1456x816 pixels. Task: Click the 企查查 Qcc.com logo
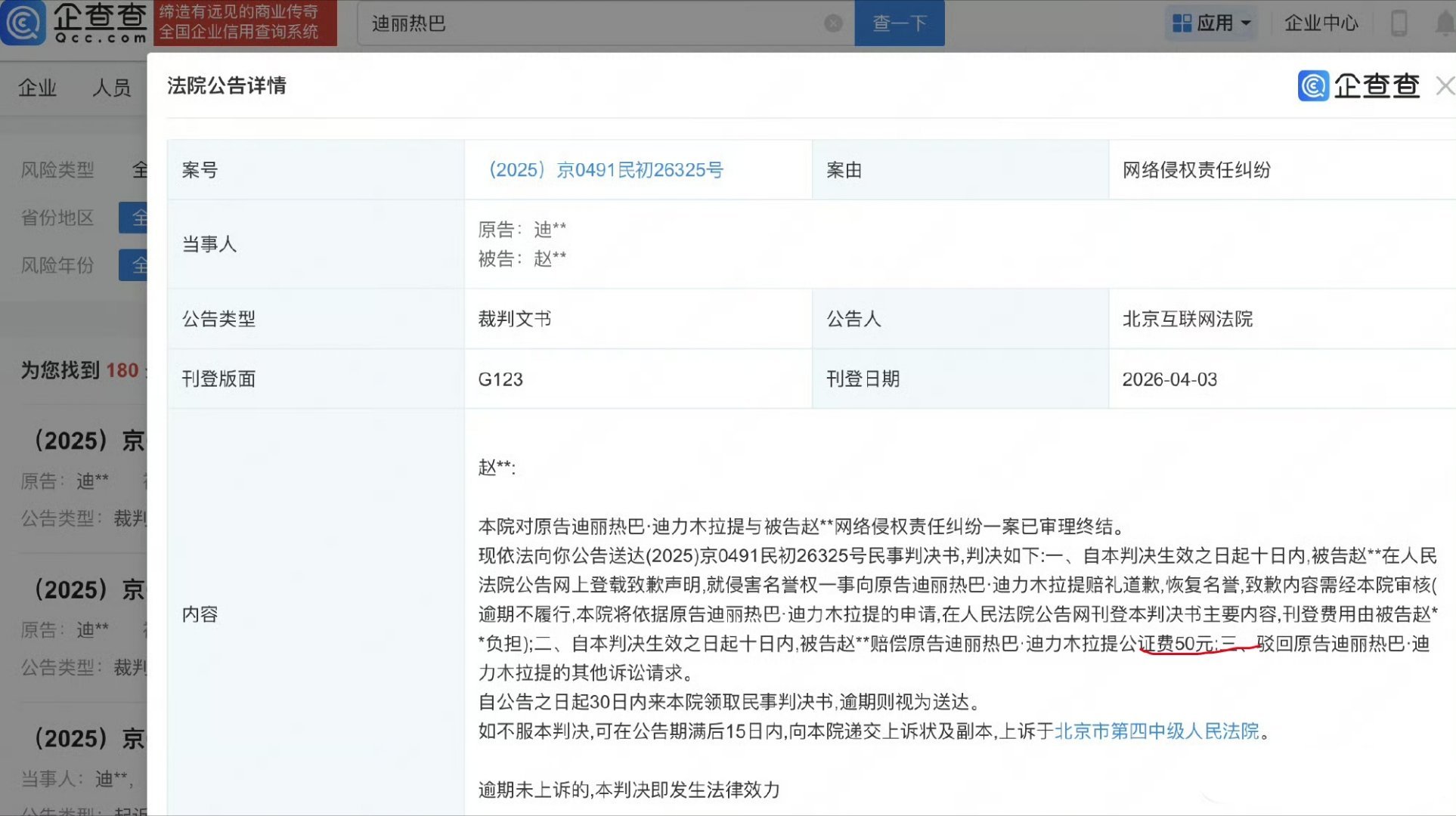76,23
